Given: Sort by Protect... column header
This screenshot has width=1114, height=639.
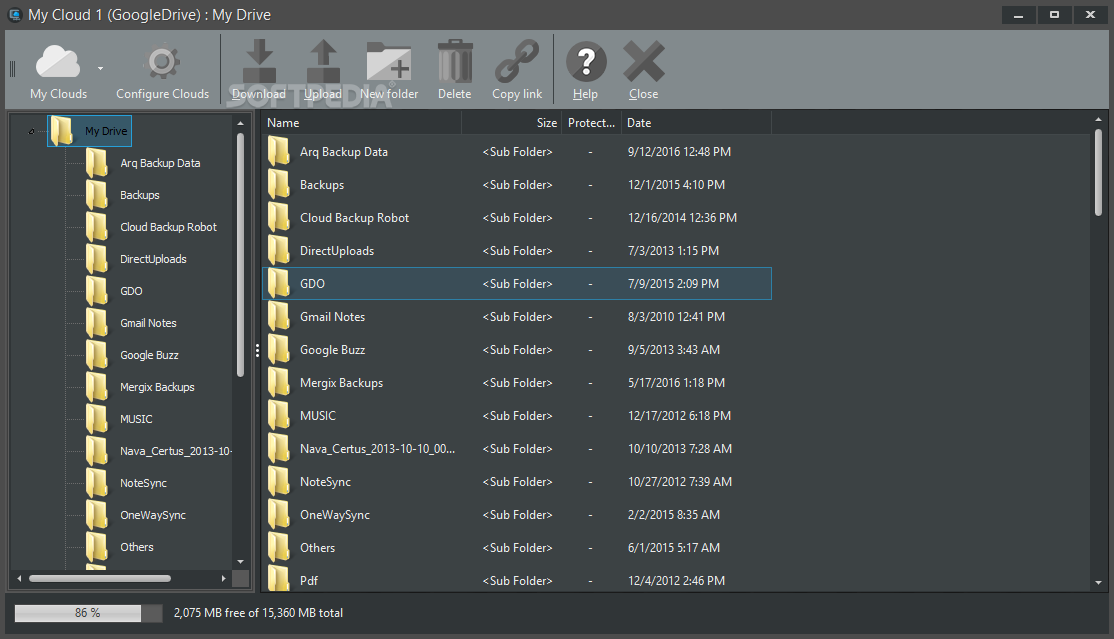Looking at the screenshot, I should pos(591,122).
